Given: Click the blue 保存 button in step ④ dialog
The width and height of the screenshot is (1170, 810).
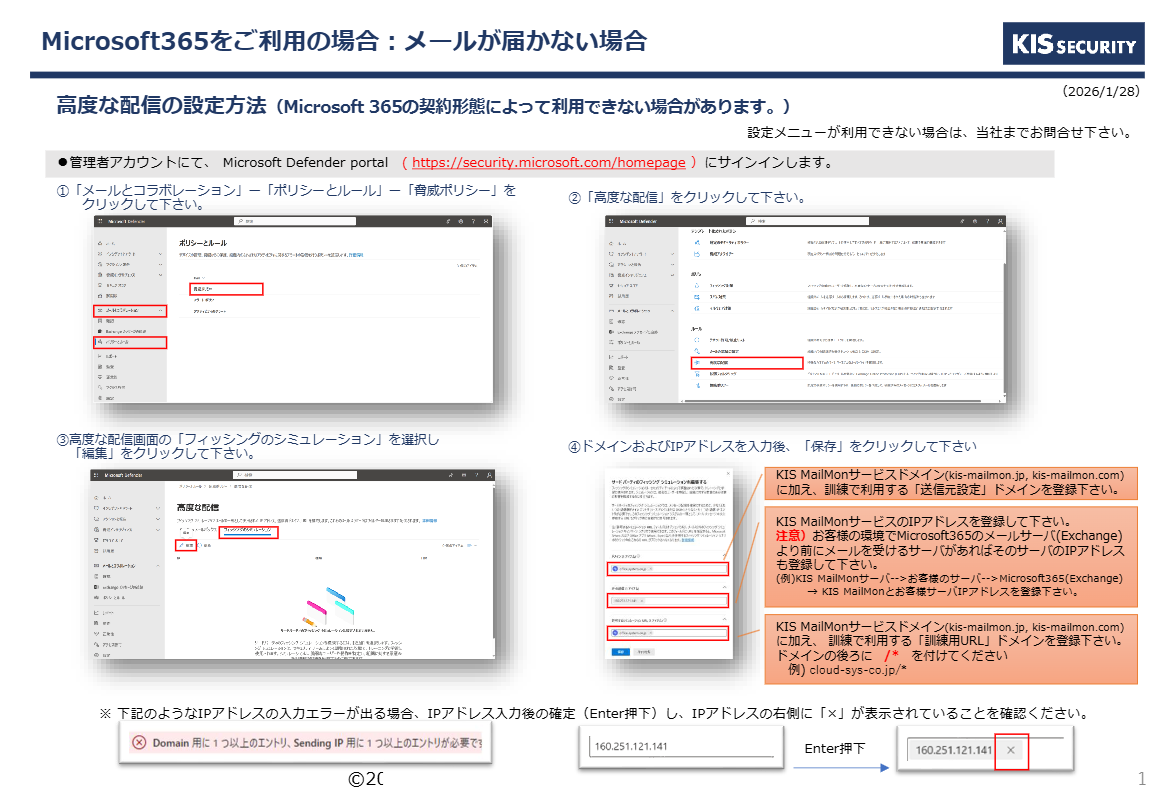Looking at the screenshot, I should coord(620,652).
